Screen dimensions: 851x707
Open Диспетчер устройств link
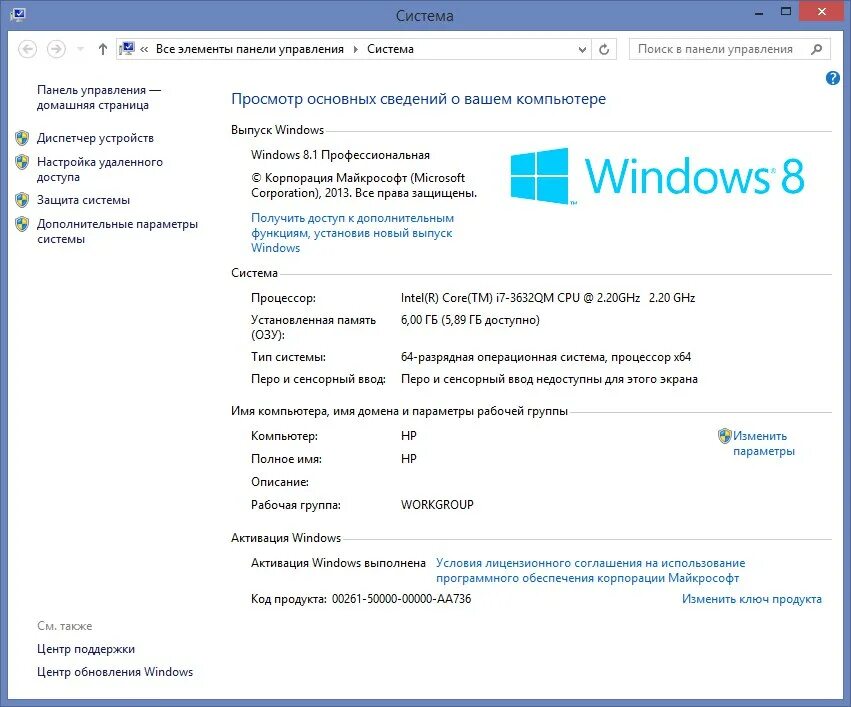coord(95,138)
